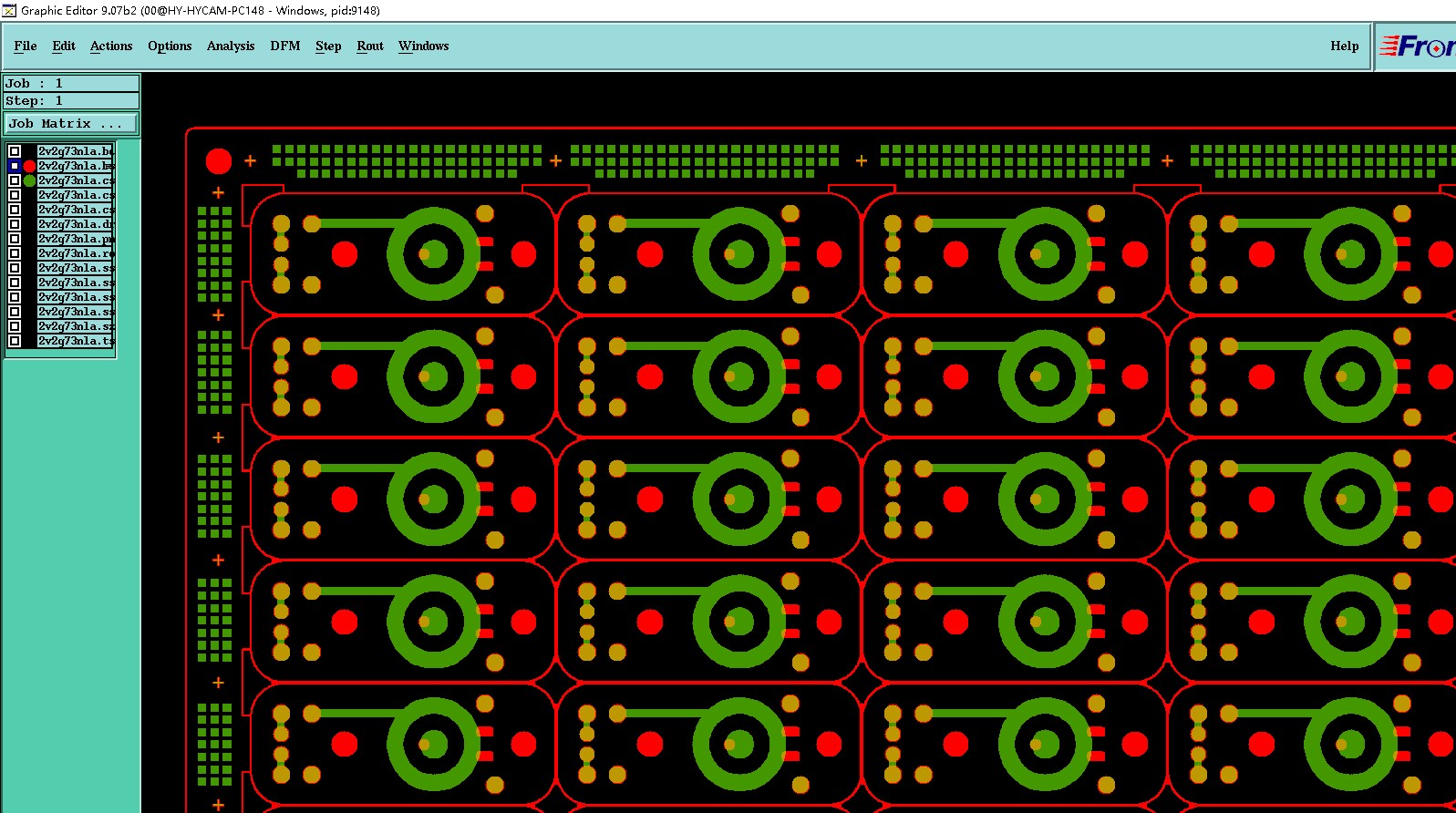Select the 2v2g73nla.sz layer name
The image size is (1456, 813).
[x=76, y=326]
